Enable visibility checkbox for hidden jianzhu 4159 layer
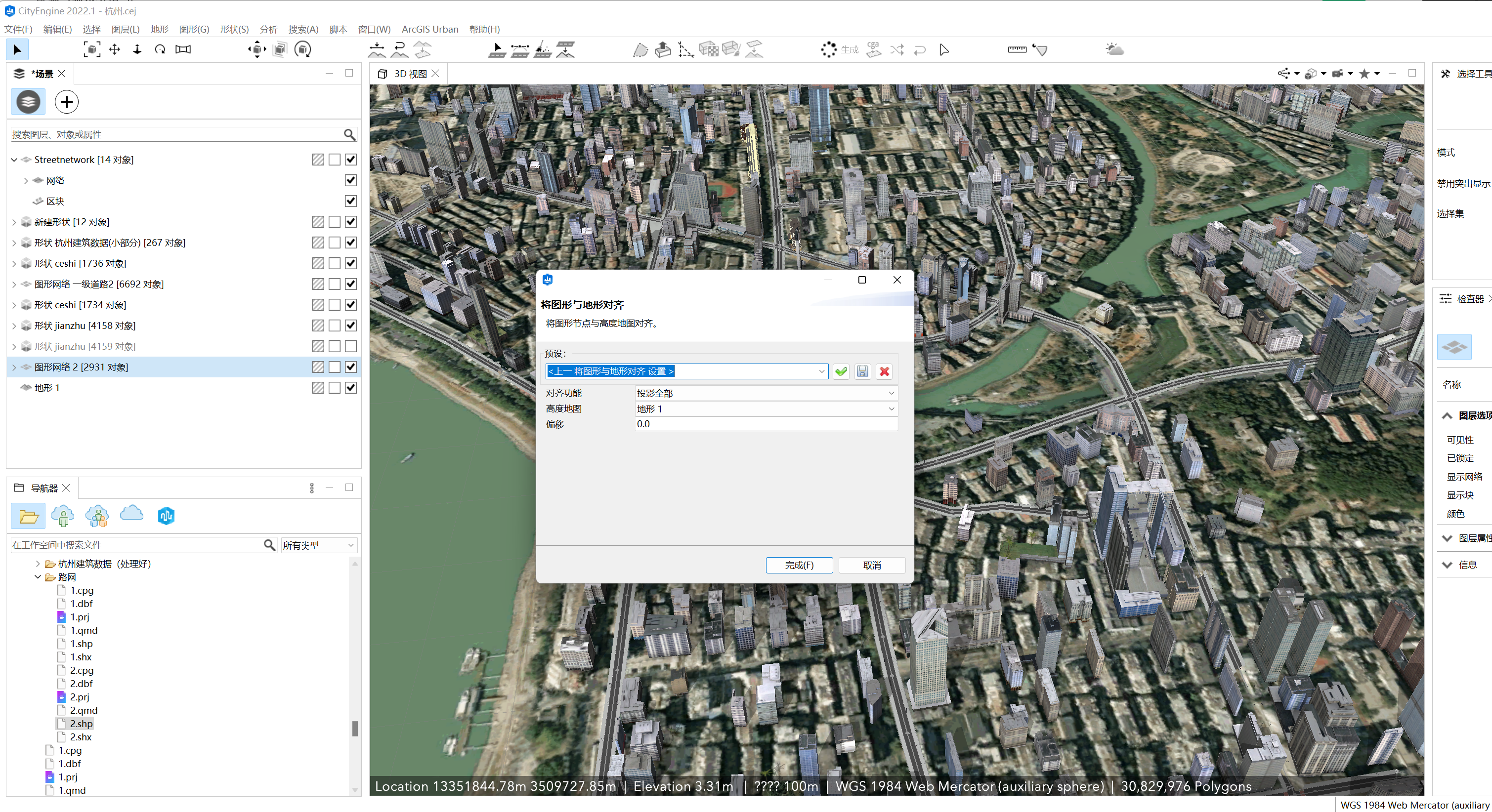1492x812 pixels. (x=350, y=347)
